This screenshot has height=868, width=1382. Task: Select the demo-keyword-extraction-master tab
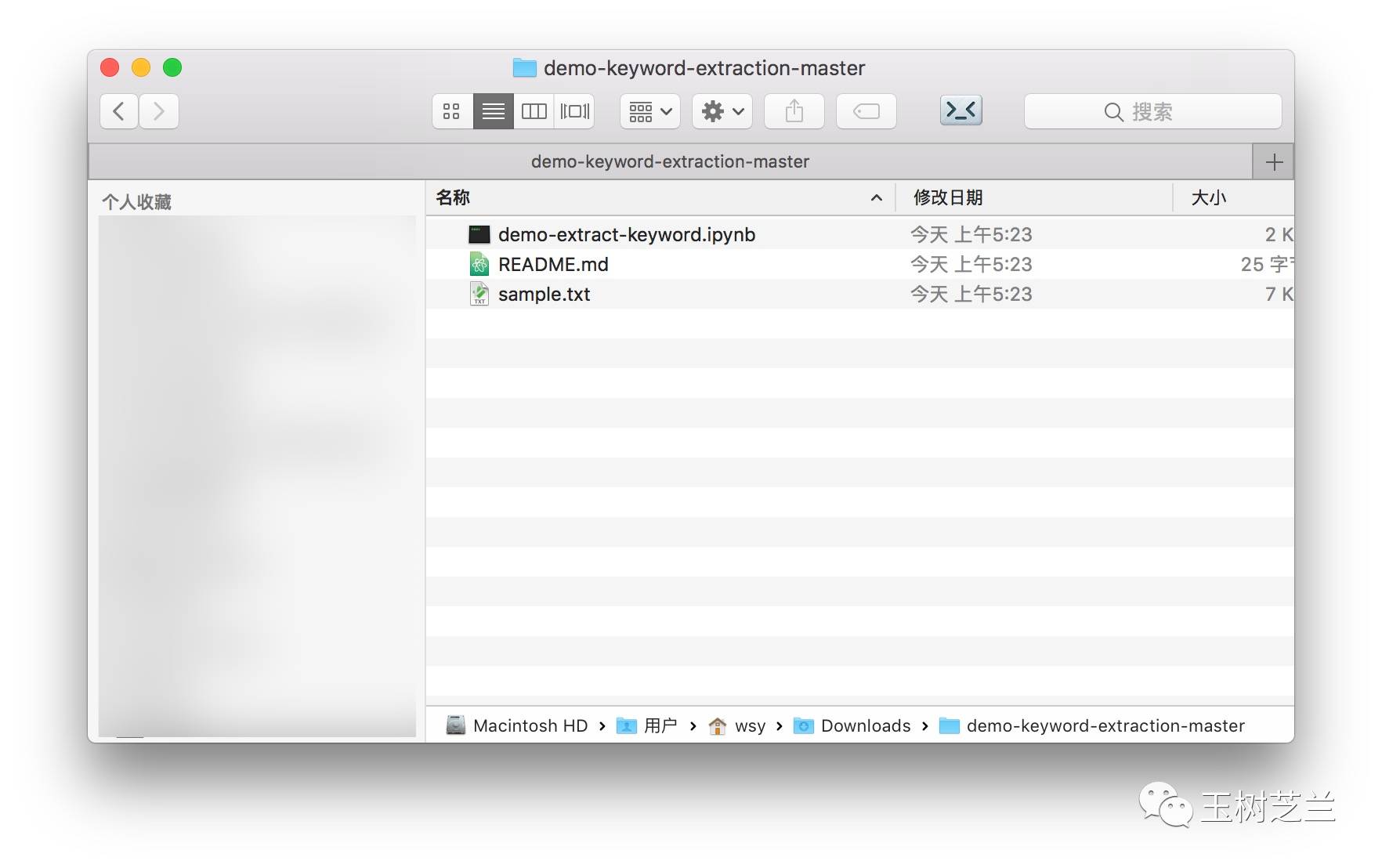pos(670,162)
